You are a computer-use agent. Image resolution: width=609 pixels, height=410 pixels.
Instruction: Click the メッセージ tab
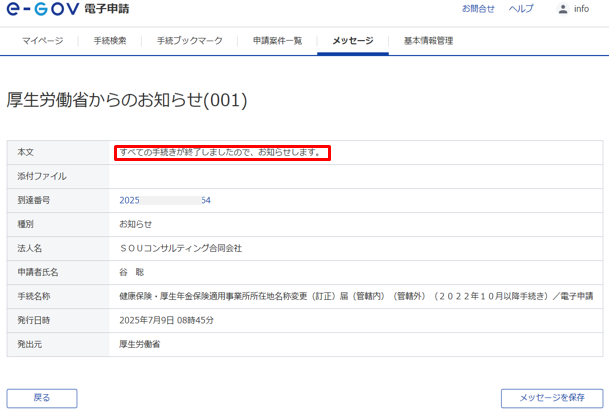pos(353,41)
